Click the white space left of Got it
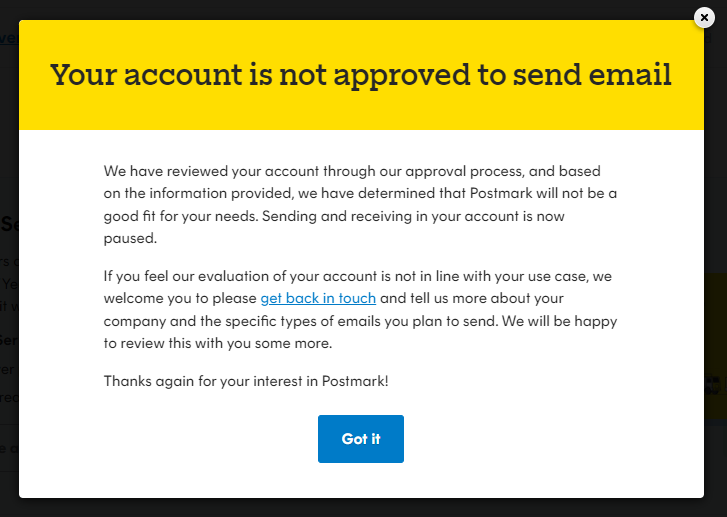The image size is (727, 517). (x=200, y=439)
